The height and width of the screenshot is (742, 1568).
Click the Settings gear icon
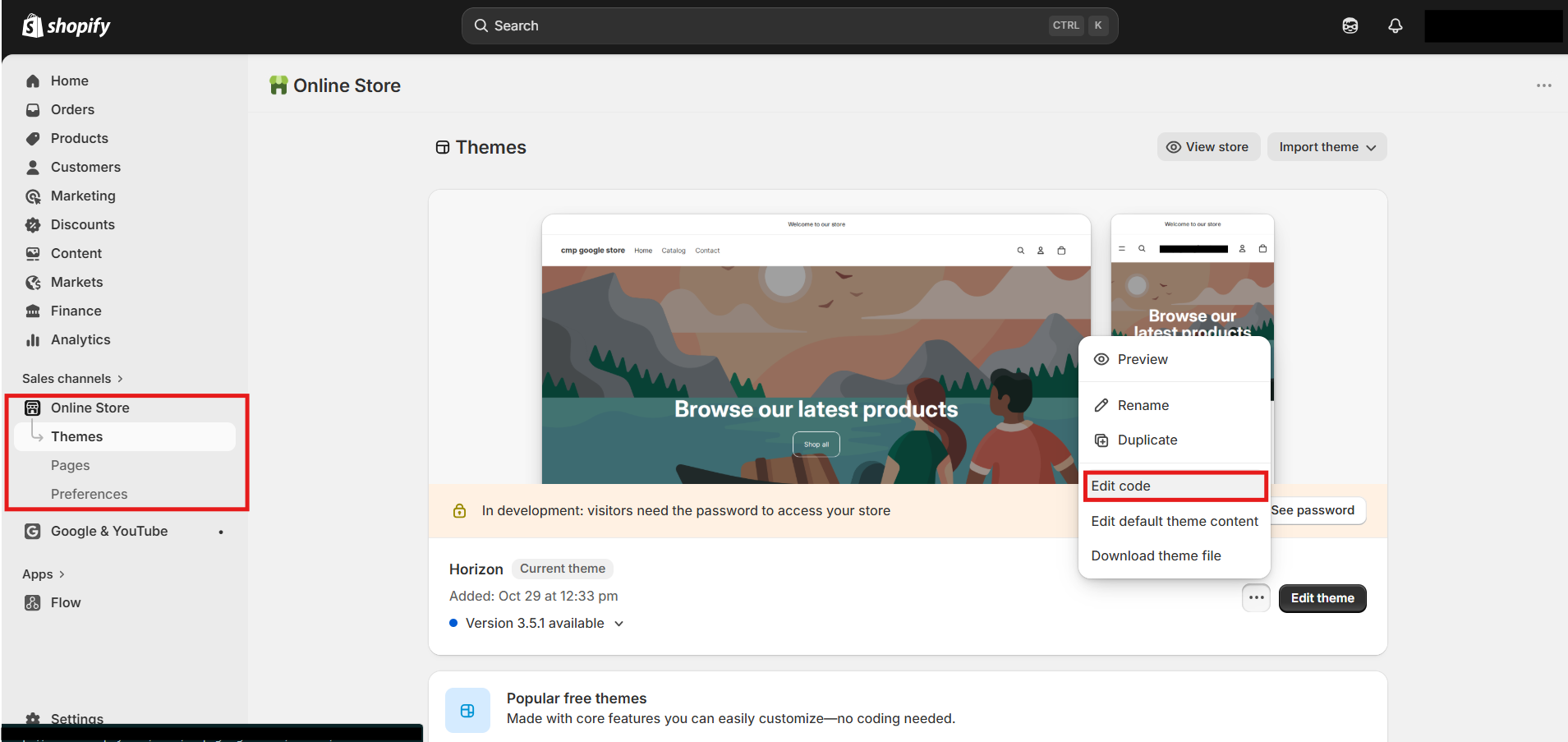[33, 718]
